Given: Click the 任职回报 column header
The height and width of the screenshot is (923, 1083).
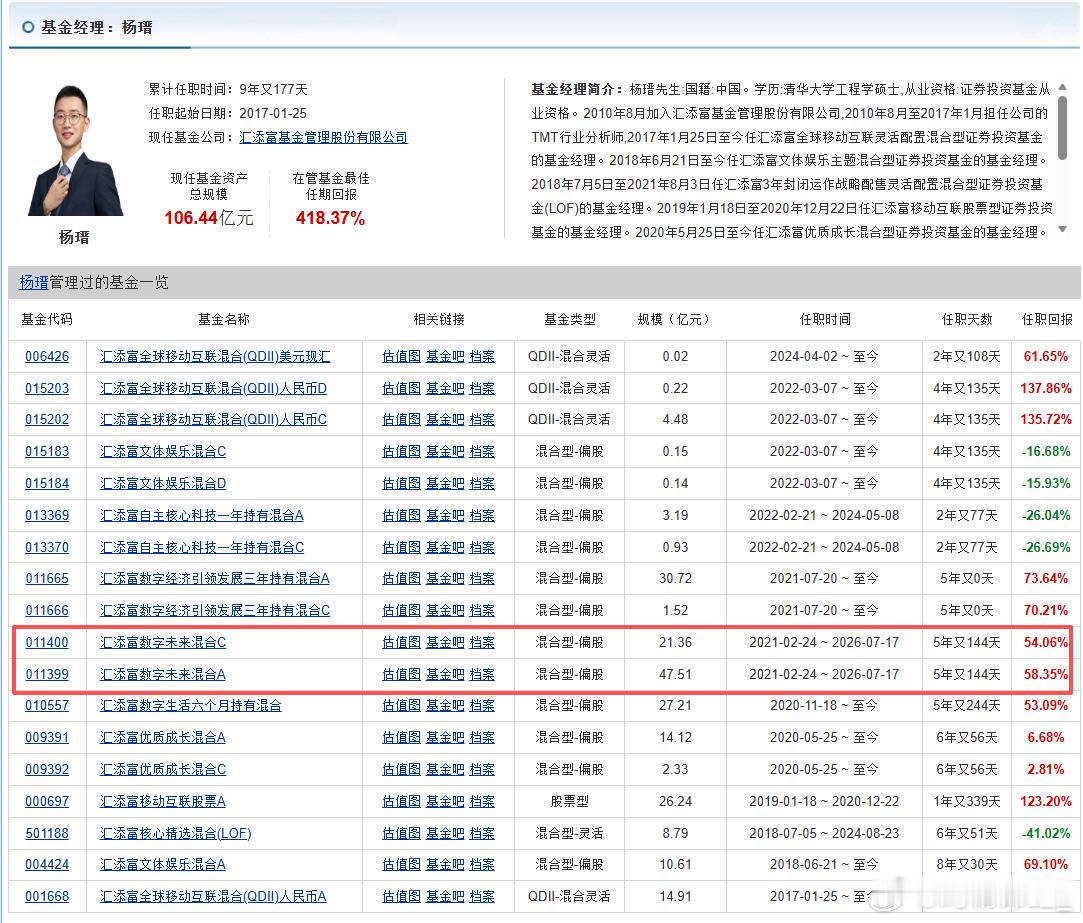Looking at the screenshot, I should coord(1047,319).
